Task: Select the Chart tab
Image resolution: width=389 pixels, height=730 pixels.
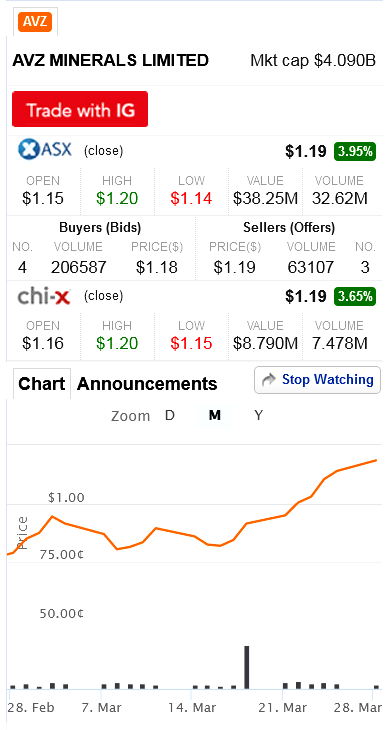Action: pyautogui.click(x=42, y=384)
